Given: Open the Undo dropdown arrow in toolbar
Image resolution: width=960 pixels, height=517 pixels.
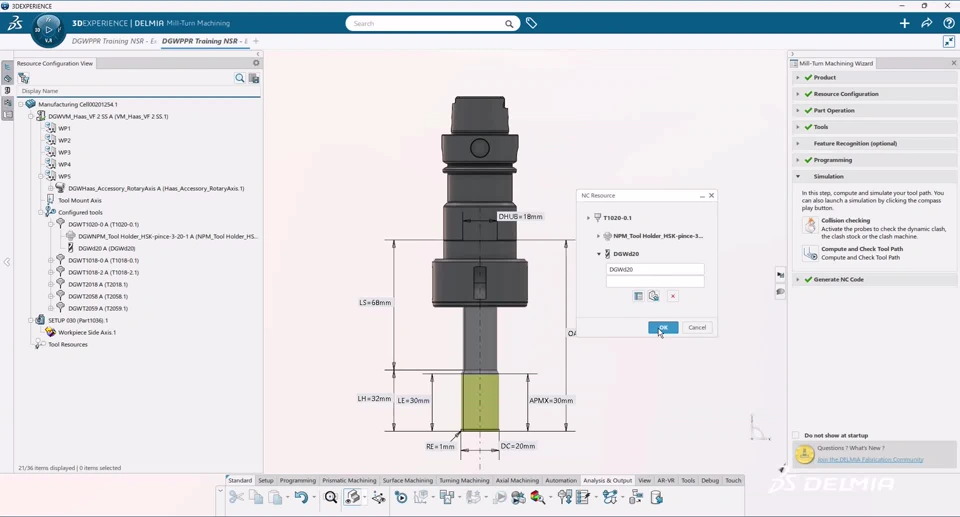Looking at the screenshot, I should point(314,497).
